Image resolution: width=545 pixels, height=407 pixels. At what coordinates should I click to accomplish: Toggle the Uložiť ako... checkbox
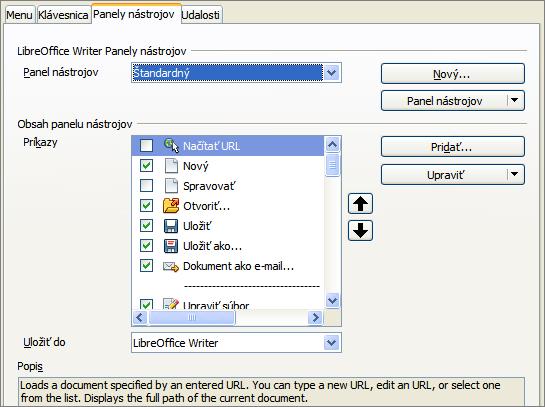[x=146, y=246]
